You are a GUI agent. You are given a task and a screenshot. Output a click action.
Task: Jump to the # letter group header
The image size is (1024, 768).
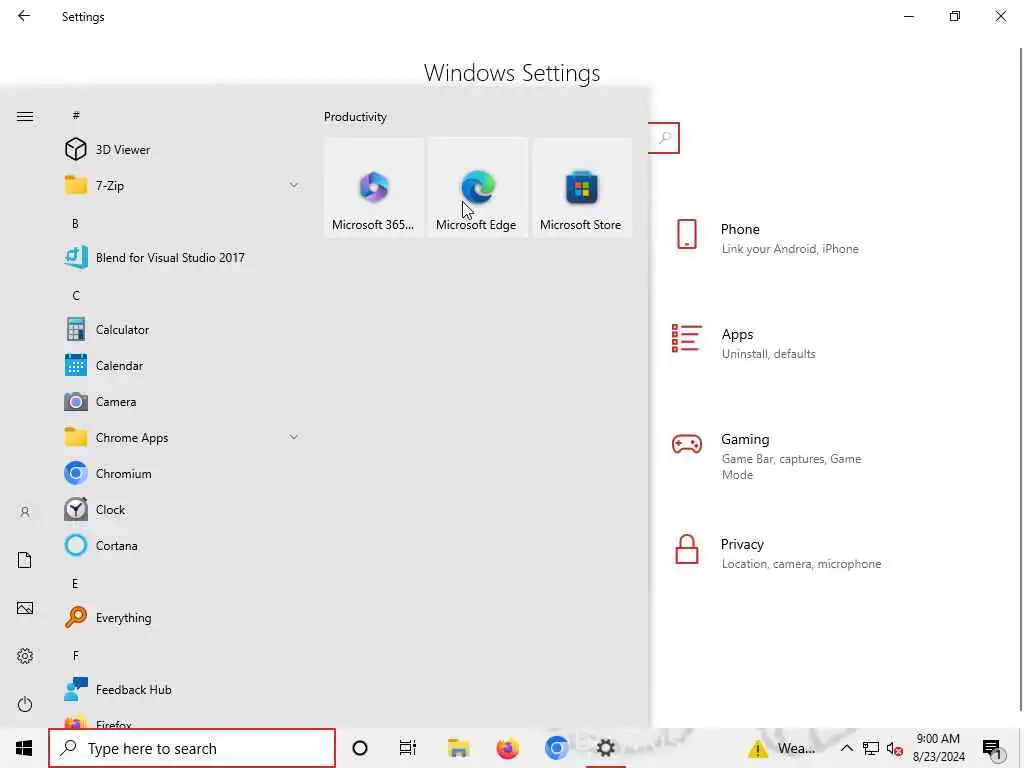pyautogui.click(x=76, y=115)
